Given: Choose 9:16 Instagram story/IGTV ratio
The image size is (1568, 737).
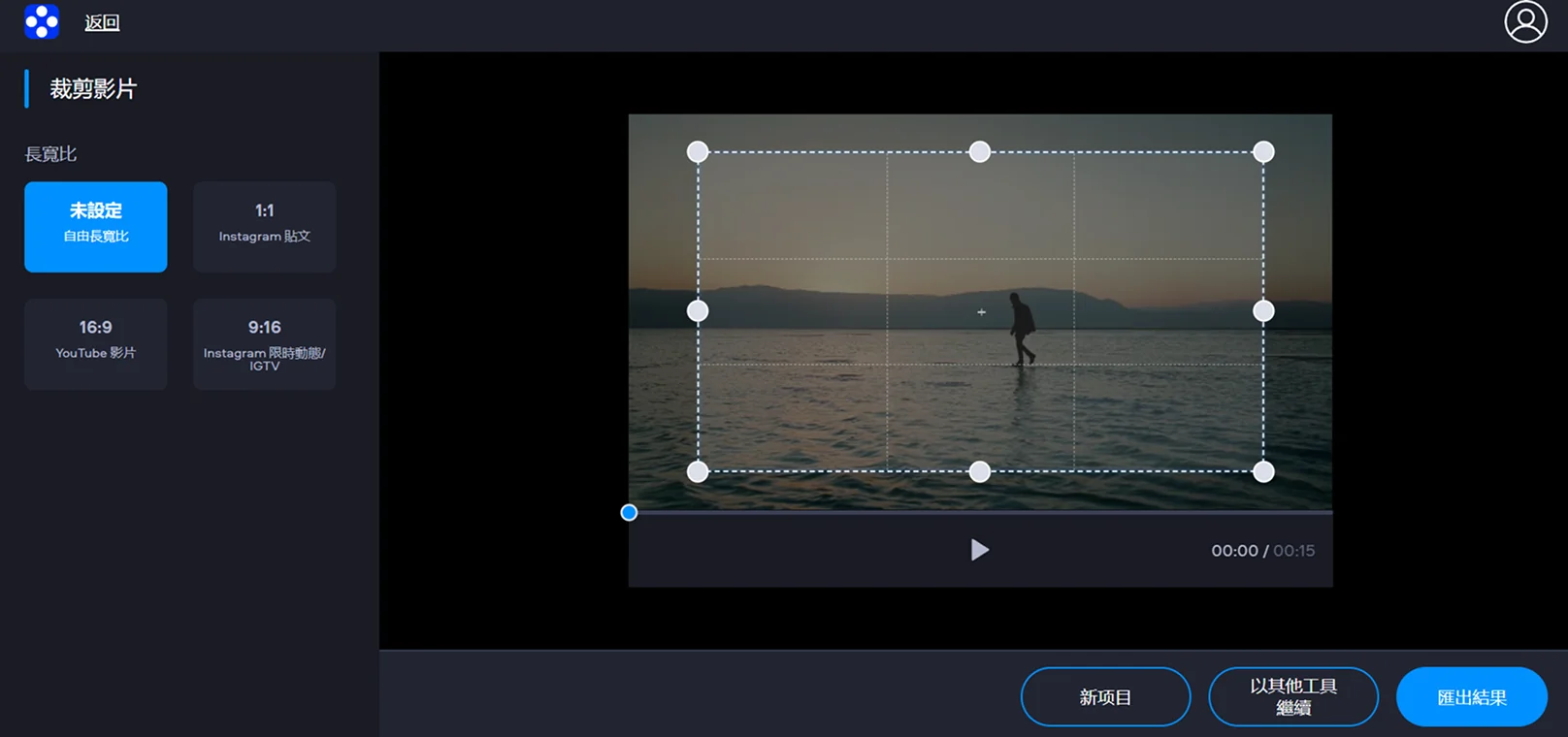Looking at the screenshot, I should [265, 344].
